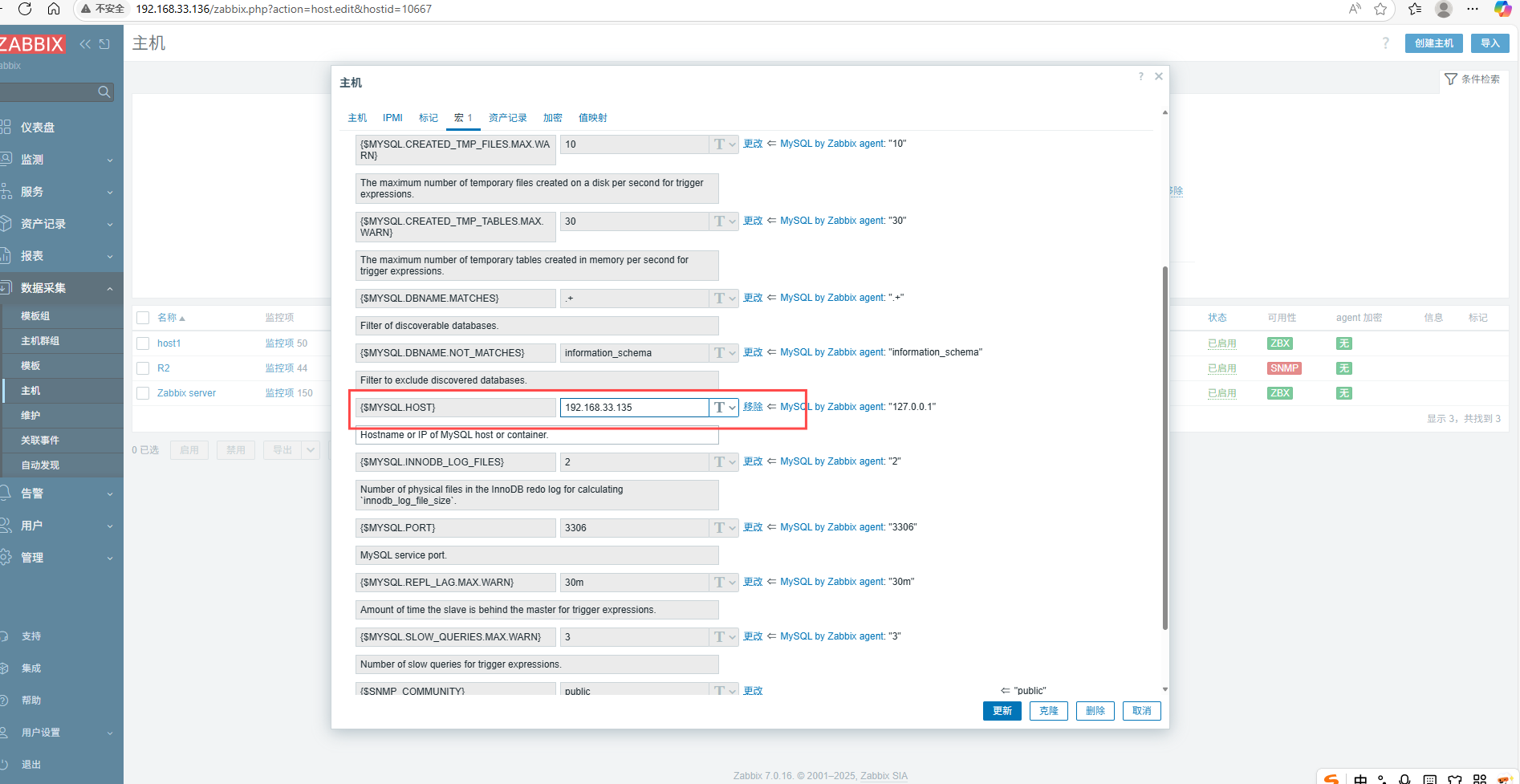The height and width of the screenshot is (784, 1520).
Task: Click the 取消 button
Action: [1142, 711]
